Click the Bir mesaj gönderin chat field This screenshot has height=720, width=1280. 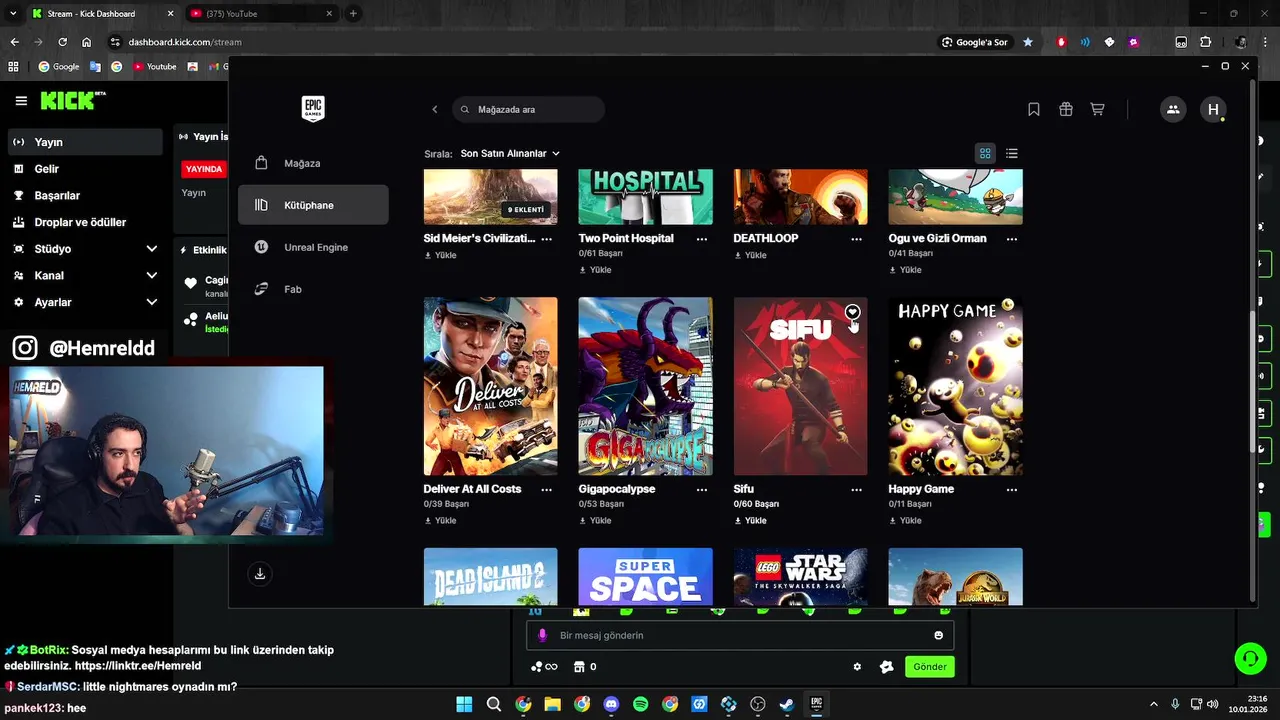740,635
